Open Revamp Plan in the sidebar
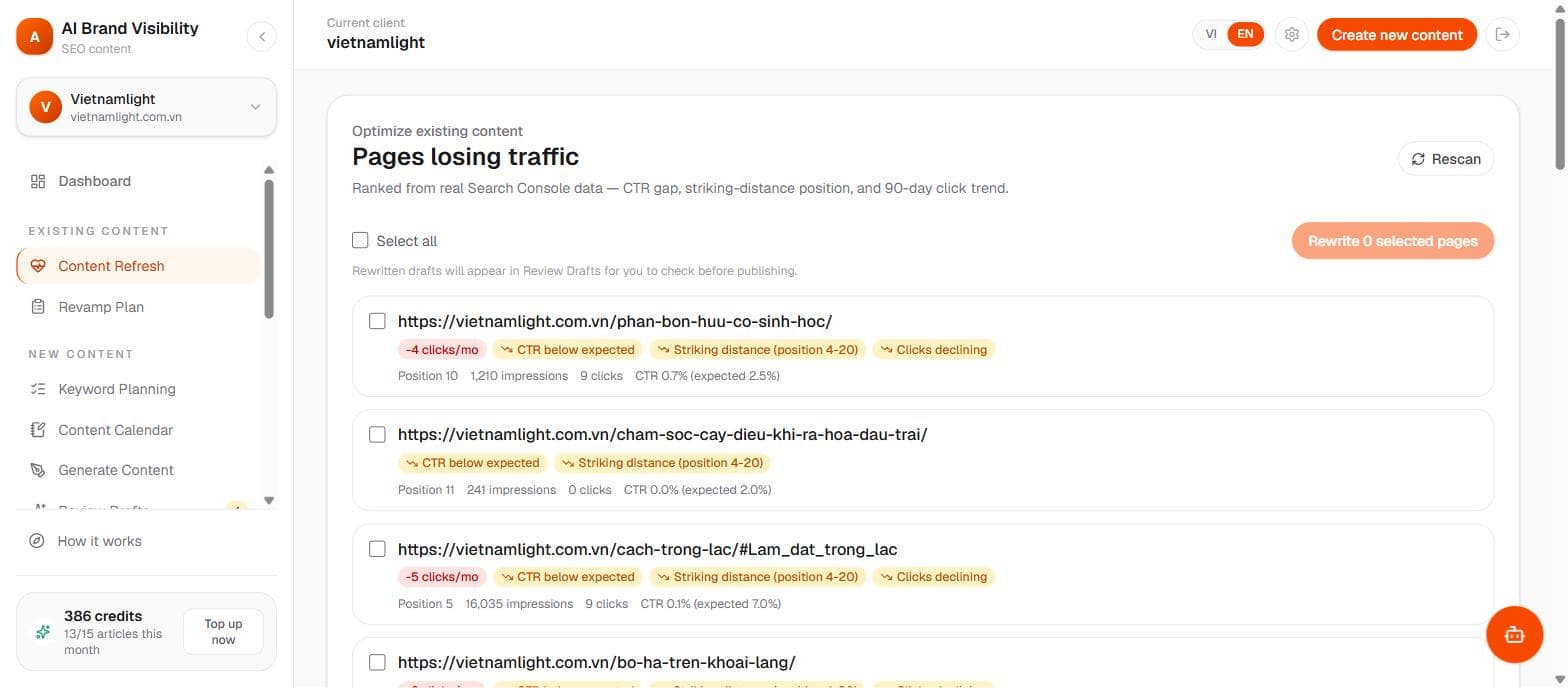Screen dimensions: 1568x688 coord(138,307)
